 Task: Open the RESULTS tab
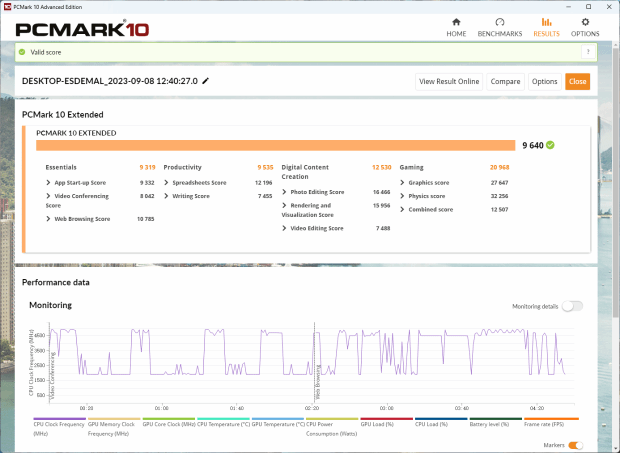(x=546, y=27)
